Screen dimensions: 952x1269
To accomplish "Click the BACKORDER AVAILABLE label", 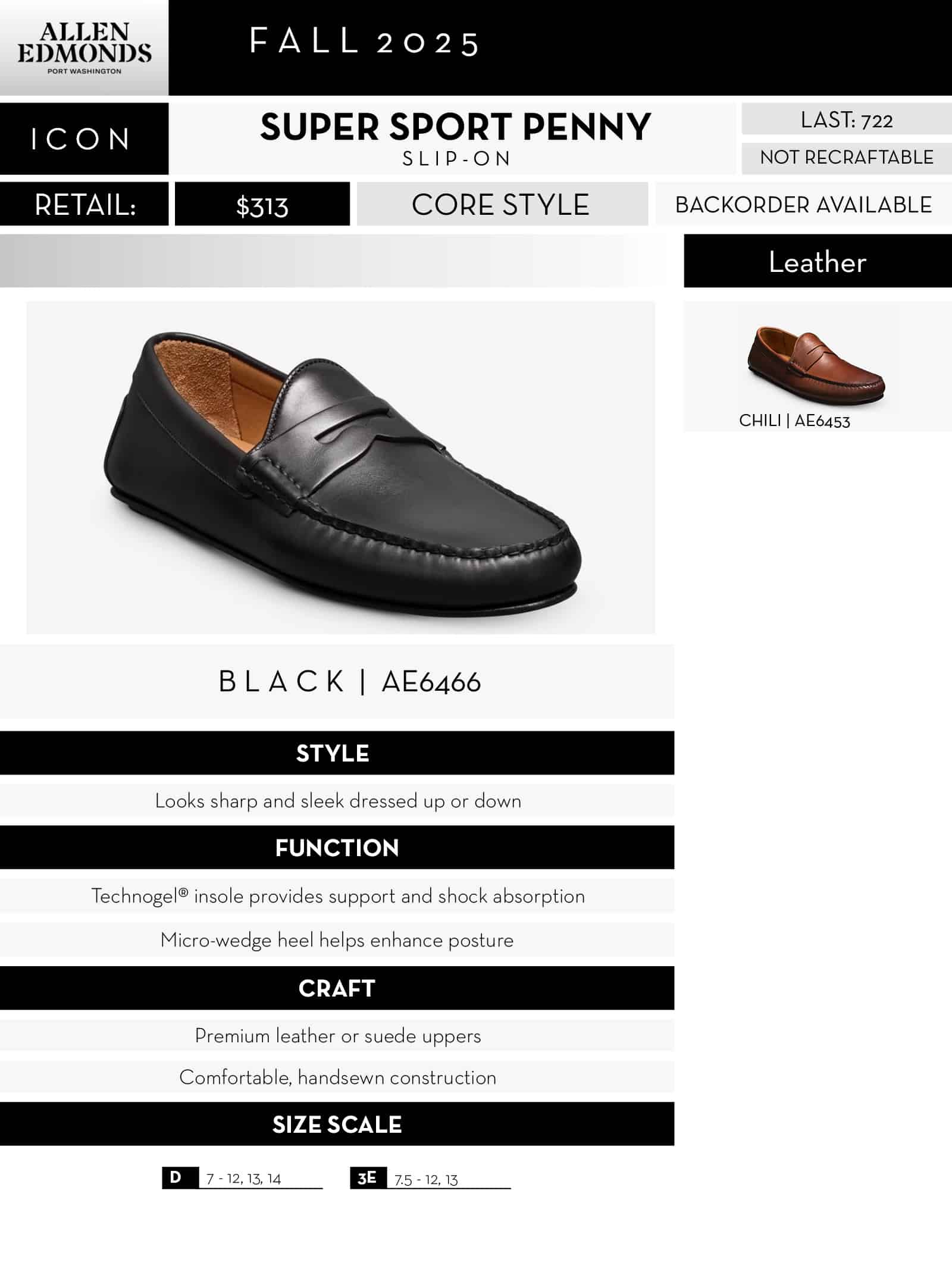I will [x=803, y=205].
